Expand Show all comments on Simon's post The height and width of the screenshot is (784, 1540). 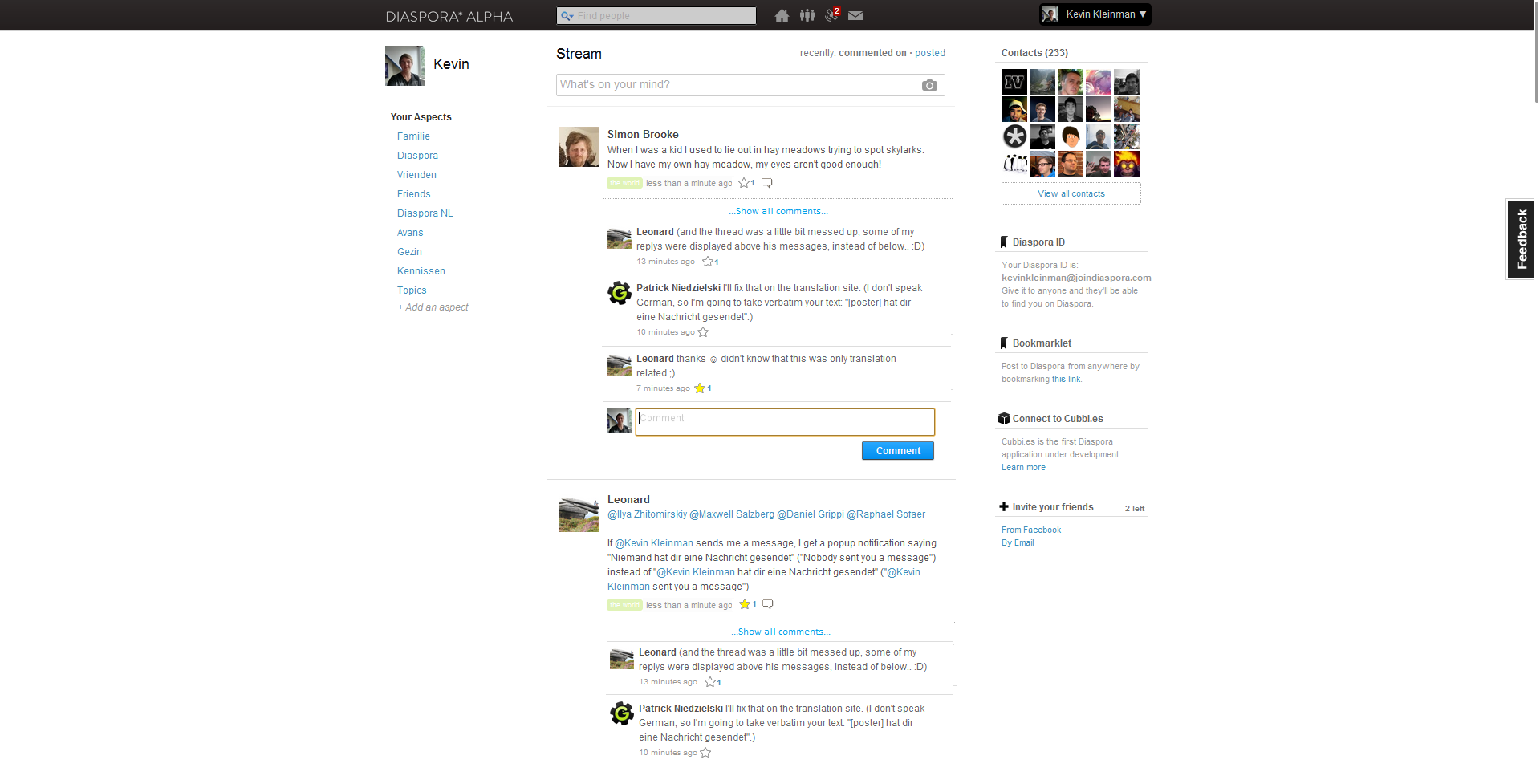point(778,211)
